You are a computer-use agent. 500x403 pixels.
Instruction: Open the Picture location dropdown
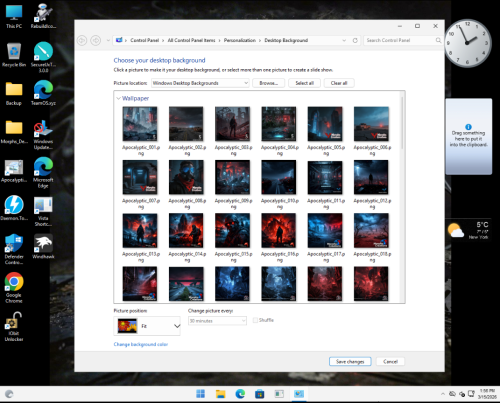click(x=200, y=83)
